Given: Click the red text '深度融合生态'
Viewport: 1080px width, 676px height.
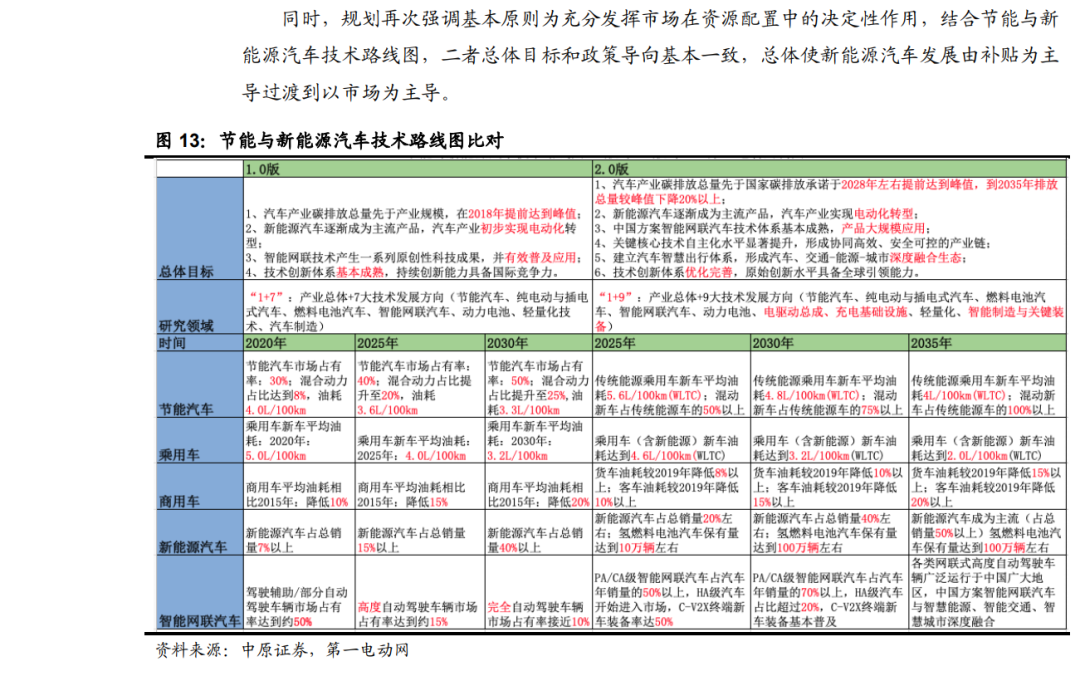Looking at the screenshot, I should coord(926,258).
